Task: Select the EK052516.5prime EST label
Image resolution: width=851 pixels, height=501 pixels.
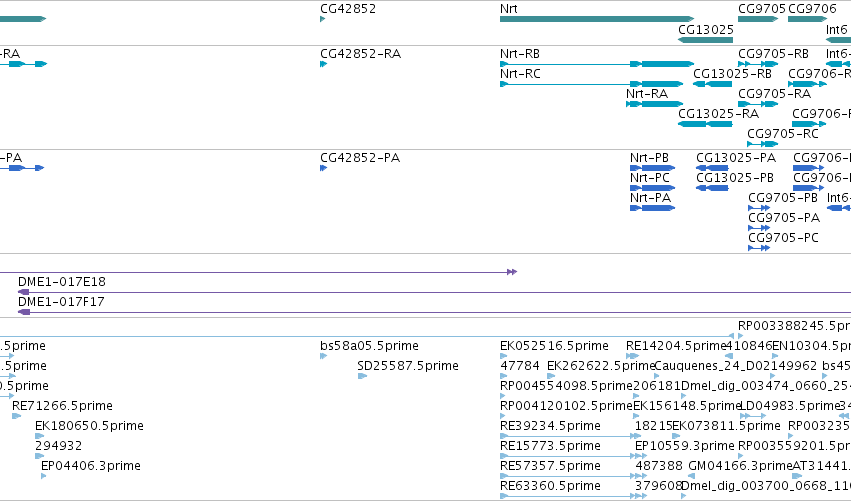Action: [554, 346]
